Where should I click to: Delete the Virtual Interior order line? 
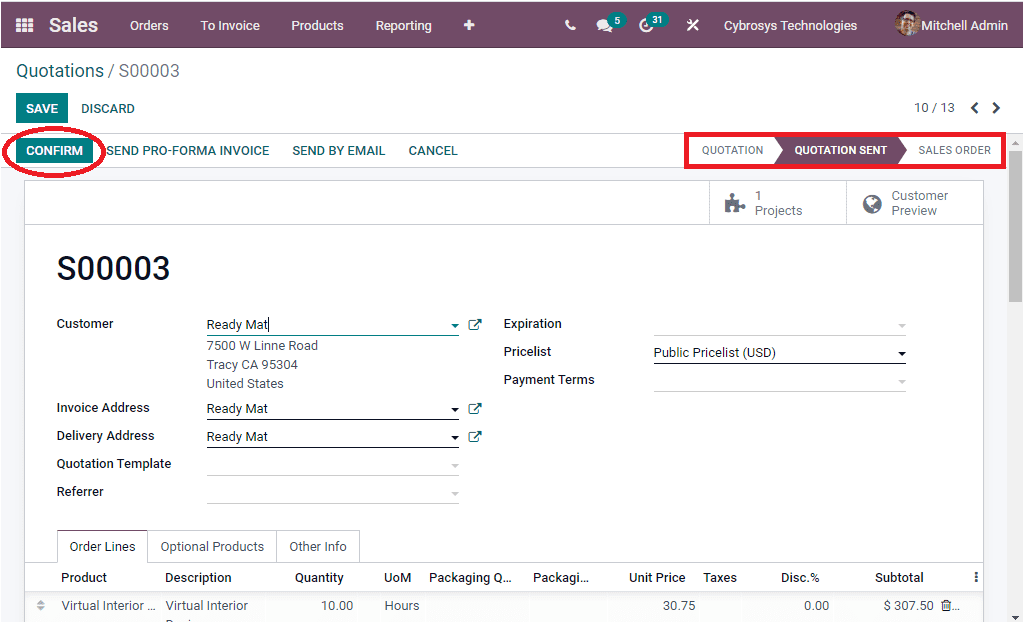coord(947,605)
